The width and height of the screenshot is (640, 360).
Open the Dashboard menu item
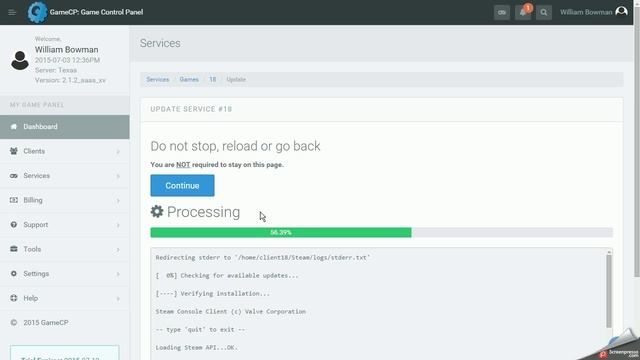pos(64,127)
